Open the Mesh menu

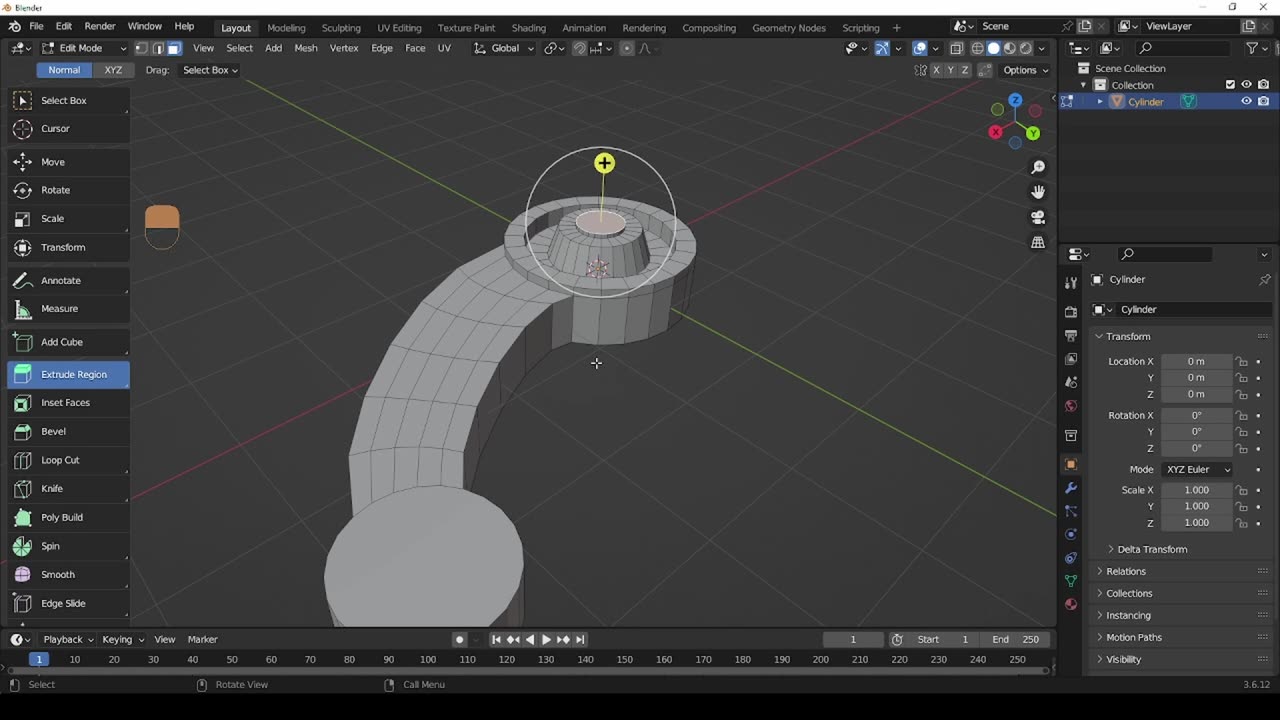(x=306, y=48)
